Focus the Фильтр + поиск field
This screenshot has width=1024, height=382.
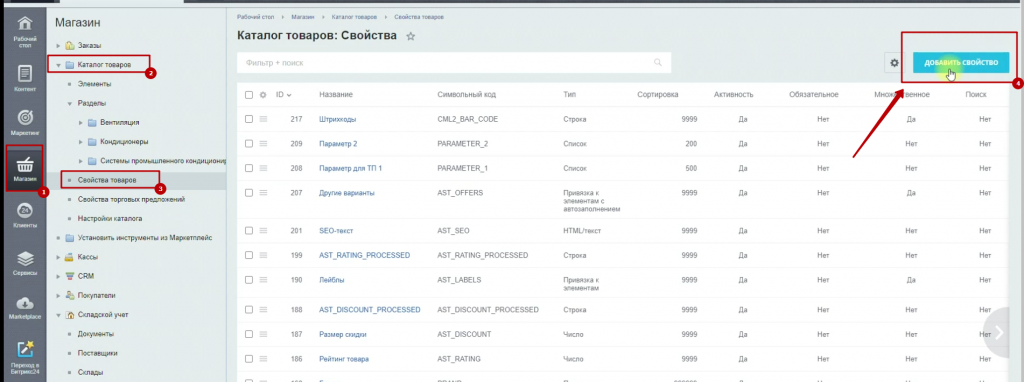click(x=454, y=63)
